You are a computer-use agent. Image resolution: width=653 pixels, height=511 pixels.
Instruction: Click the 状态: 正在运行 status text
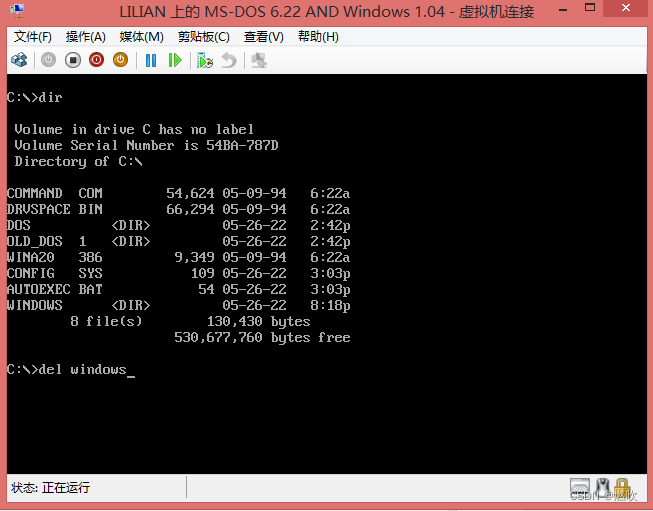click(x=50, y=487)
